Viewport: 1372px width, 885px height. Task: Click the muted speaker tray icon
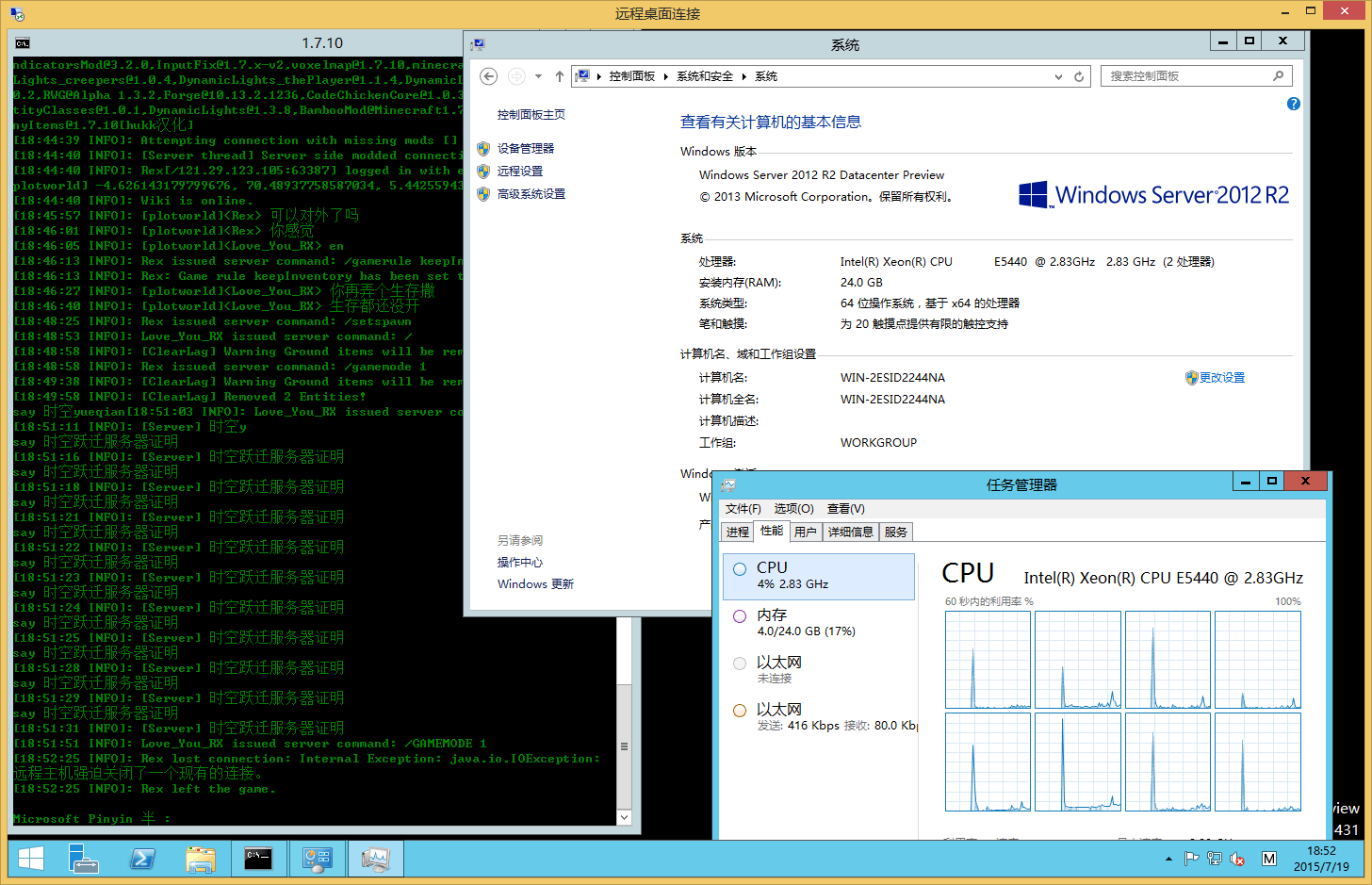click(x=1237, y=859)
